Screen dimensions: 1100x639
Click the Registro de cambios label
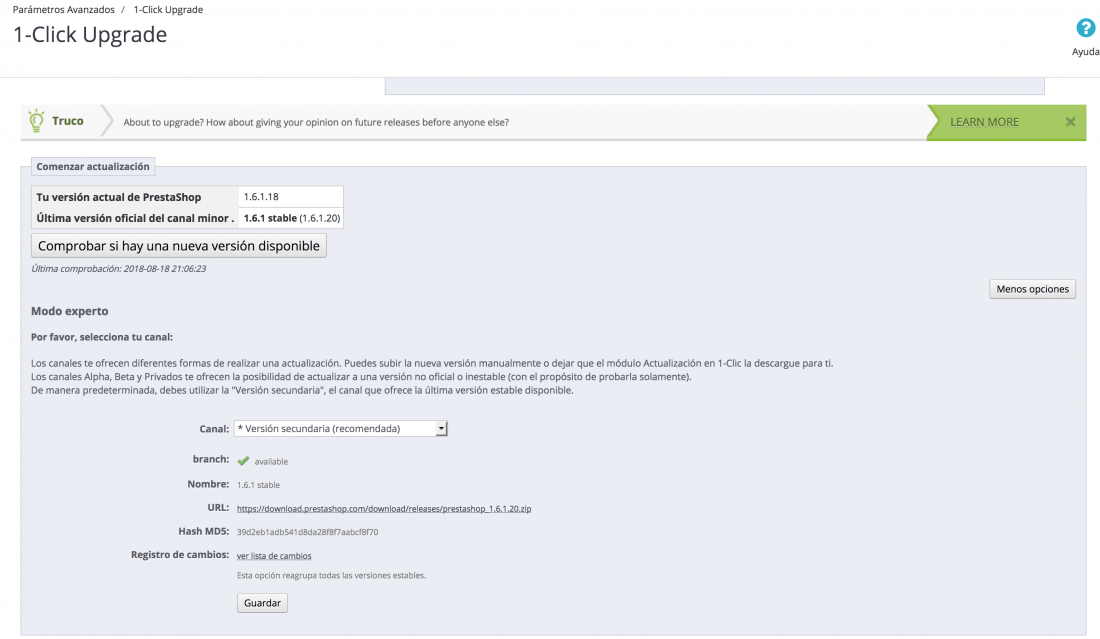pyautogui.click(x=180, y=554)
